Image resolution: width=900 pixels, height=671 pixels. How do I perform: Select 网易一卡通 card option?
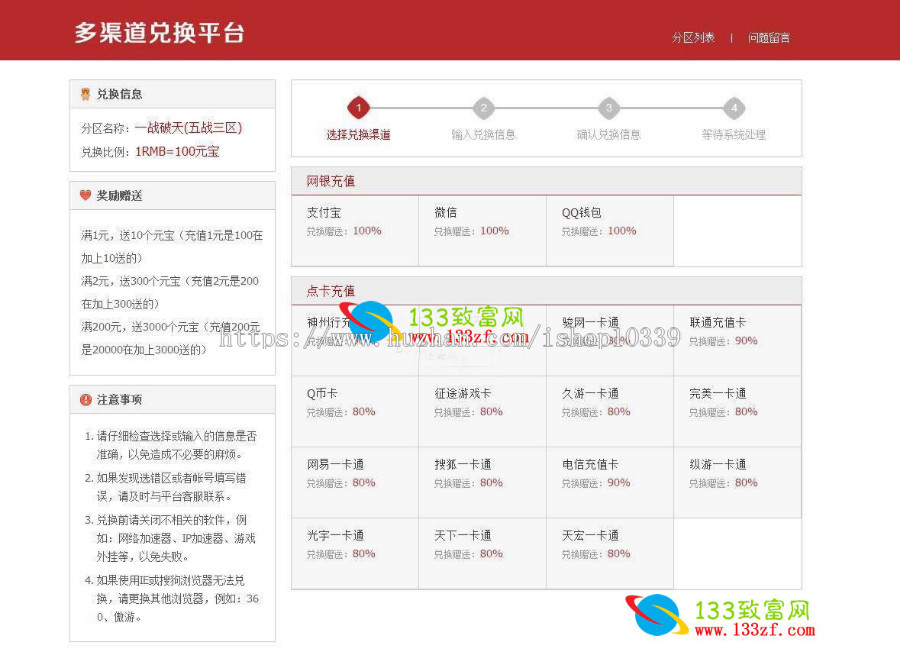coord(355,483)
